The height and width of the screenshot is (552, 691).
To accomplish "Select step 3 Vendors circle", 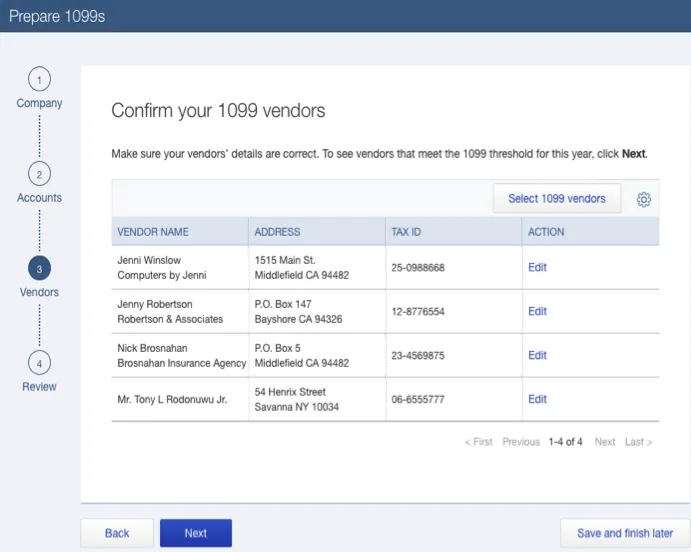I will (x=39, y=269).
